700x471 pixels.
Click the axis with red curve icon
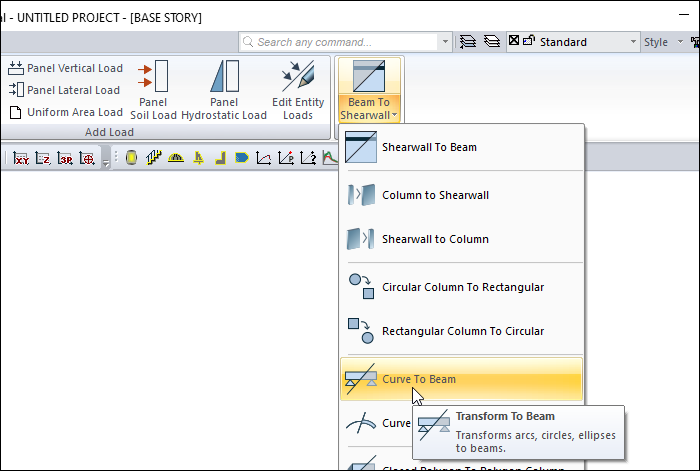[263, 158]
